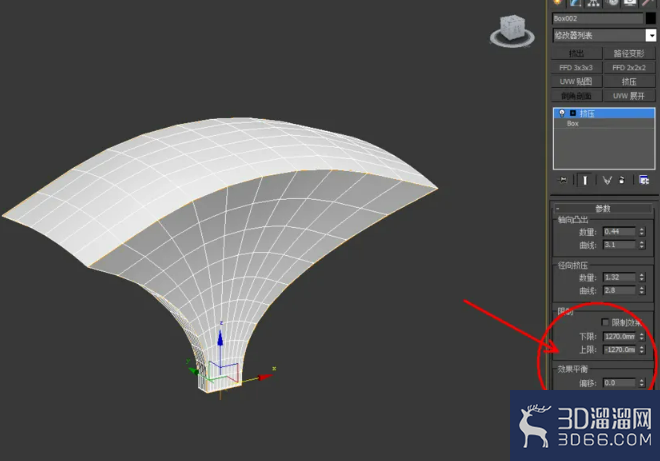Expand the 挤压 modifier sub-object square icon
The image size is (660, 461).
[x=573, y=113]
